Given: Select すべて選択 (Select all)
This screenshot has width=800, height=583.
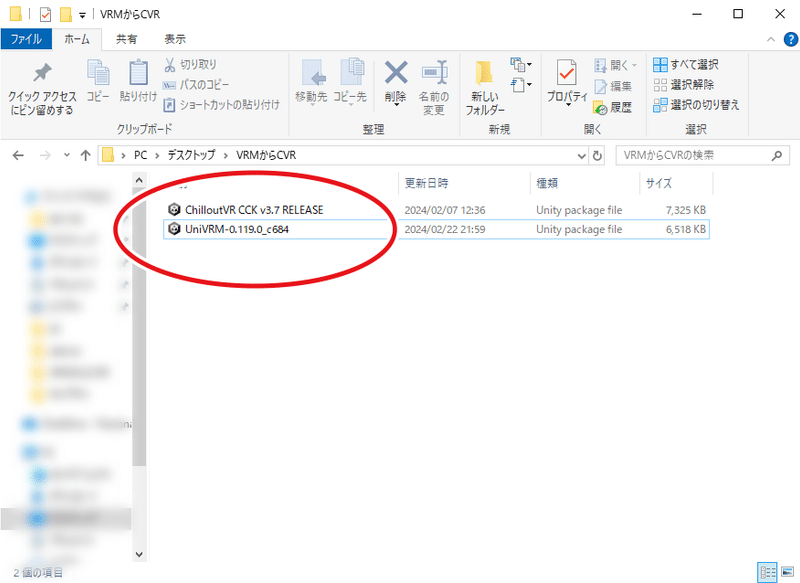Looking at the screenshot, I should (x=686, y=64).
